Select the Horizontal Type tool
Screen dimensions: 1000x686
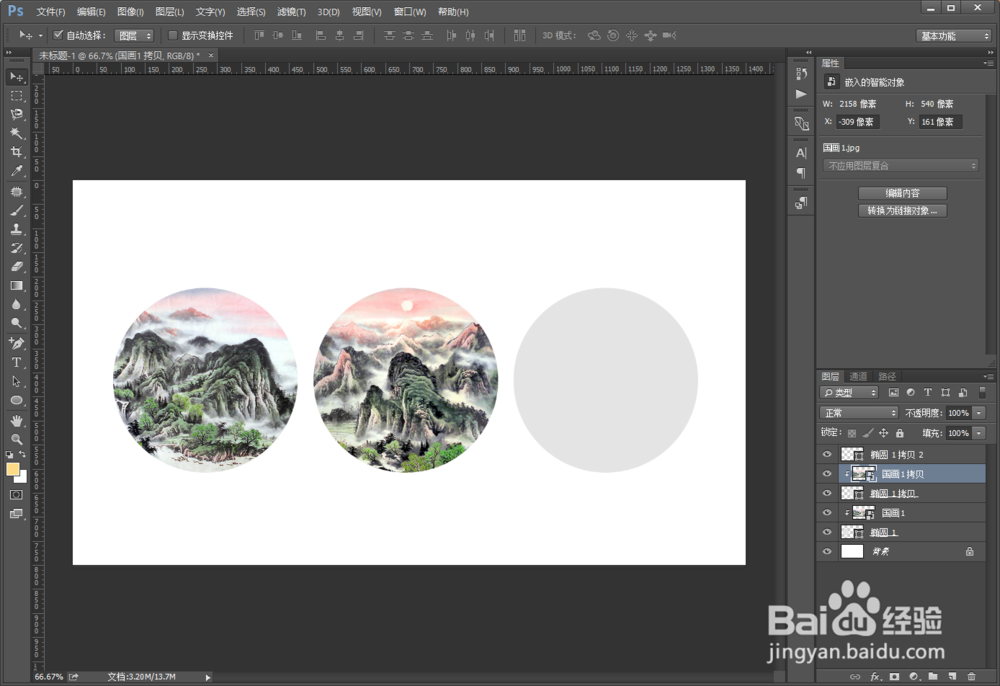point(17,362)
